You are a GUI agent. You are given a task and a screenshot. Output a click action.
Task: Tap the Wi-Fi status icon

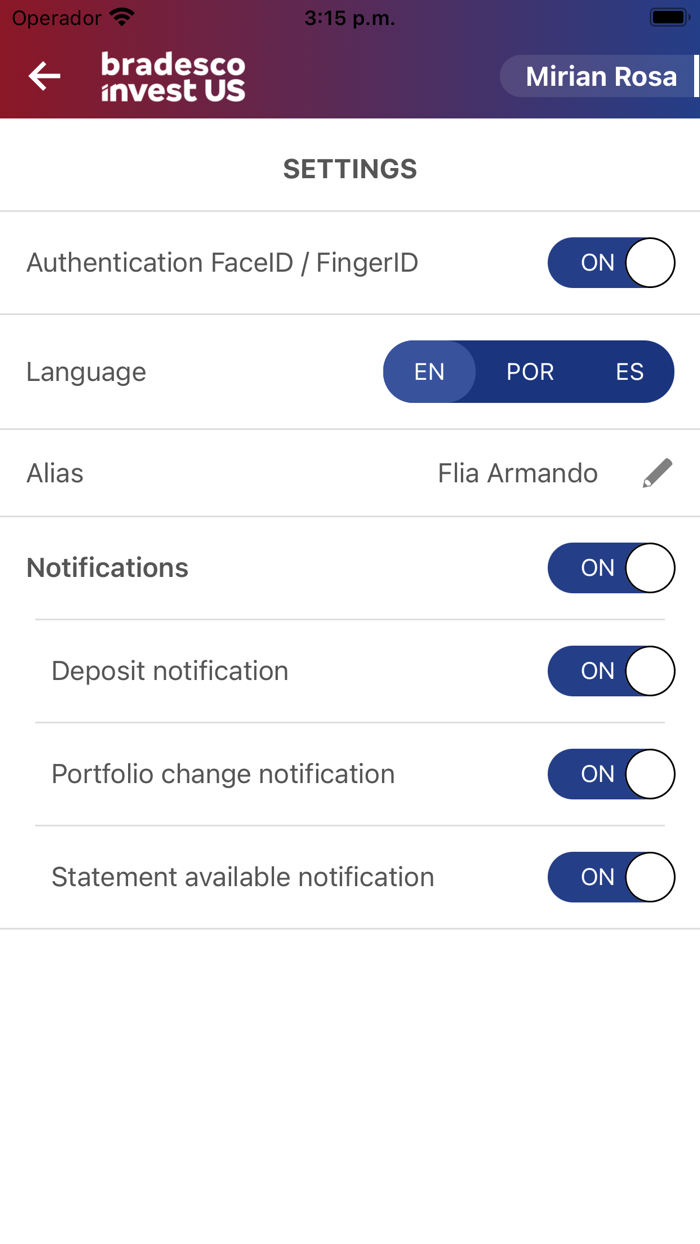pos(122,17)
